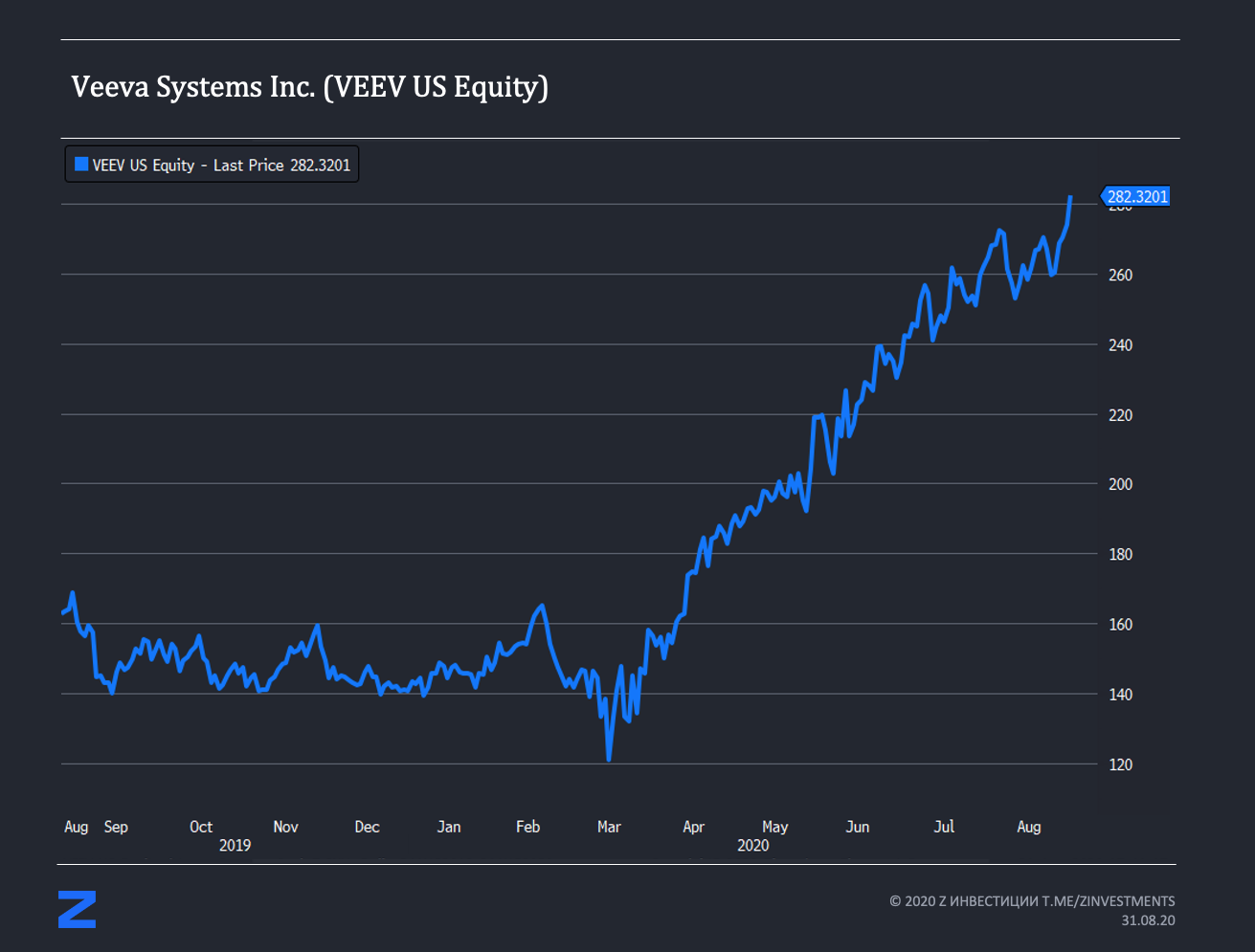The height and width of the screenshot is (952, 1255).
Task: Click the blue Z logo icon
Action: (x=77, y=909)
